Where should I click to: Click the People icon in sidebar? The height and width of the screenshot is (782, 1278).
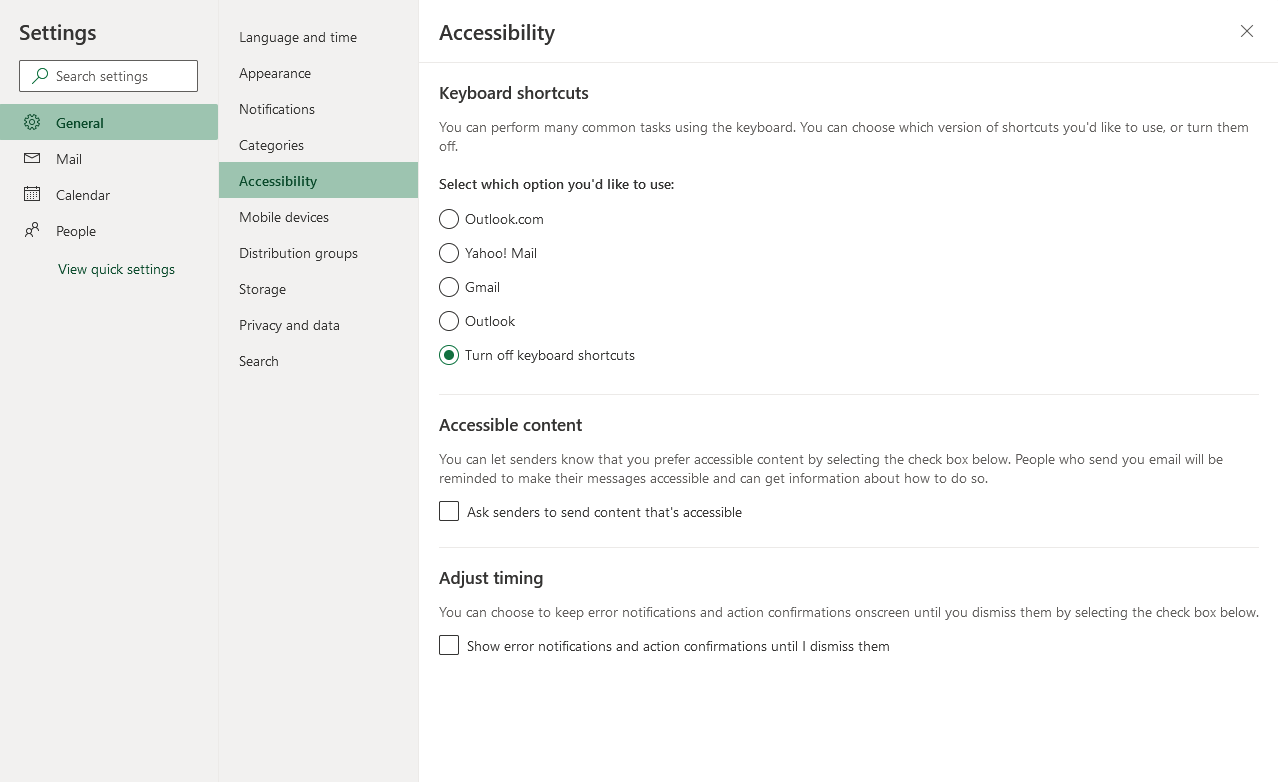[x=32, y=230]
